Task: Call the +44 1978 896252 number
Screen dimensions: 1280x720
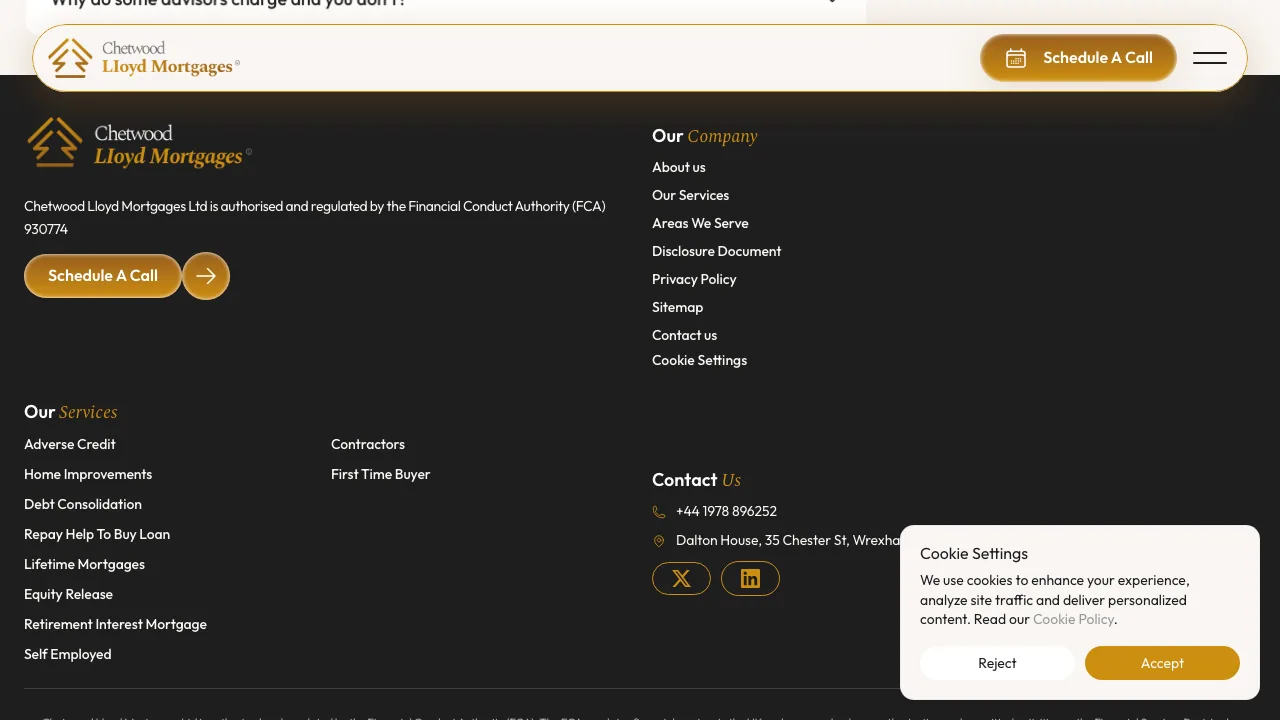Action: tap(726, 511)
